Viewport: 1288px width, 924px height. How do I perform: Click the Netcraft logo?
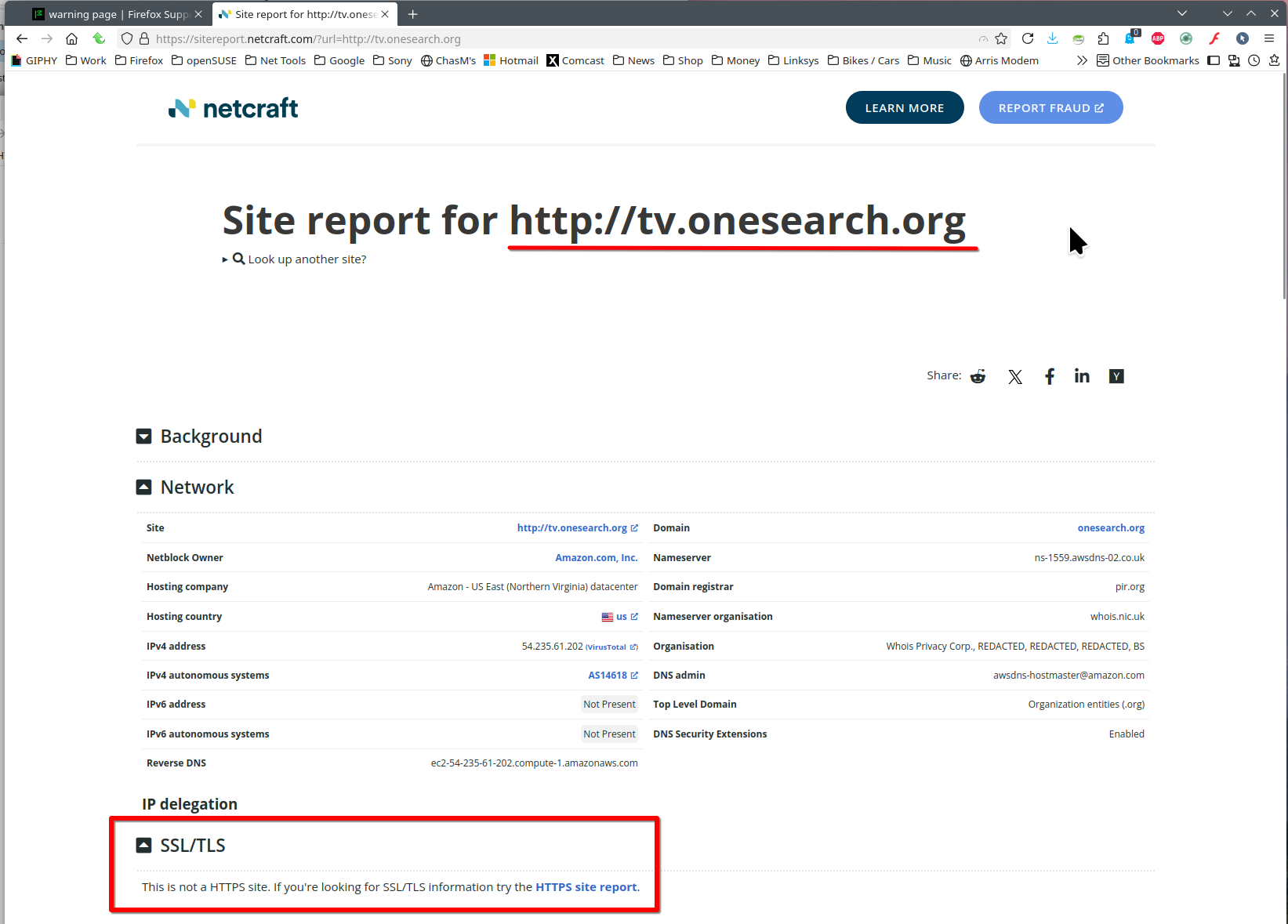233,108
